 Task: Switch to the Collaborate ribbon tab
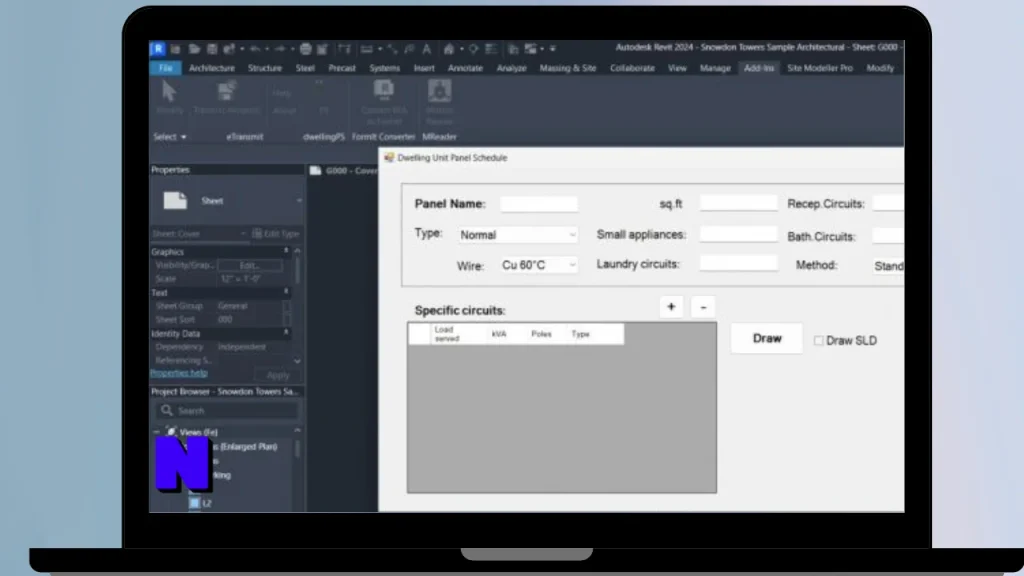pyautogui.click(x=632, y=68)
